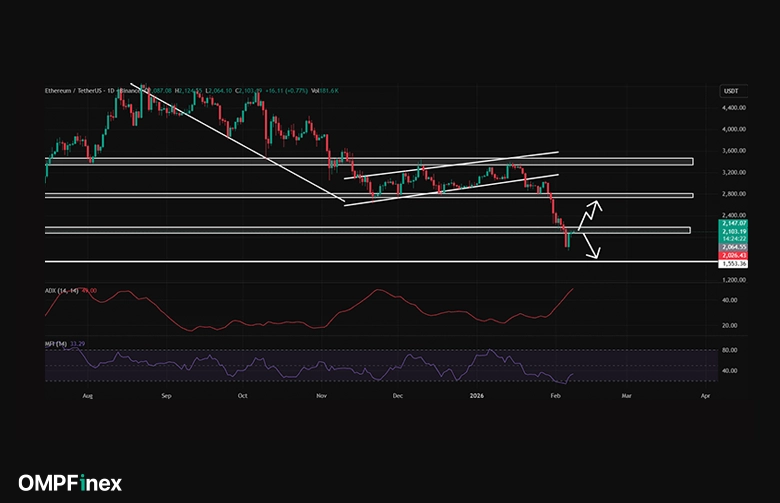The height and width of the screenshot is (503, 780).
Task: Click the Feb label on time axis
Action: [x=557, y=395]
